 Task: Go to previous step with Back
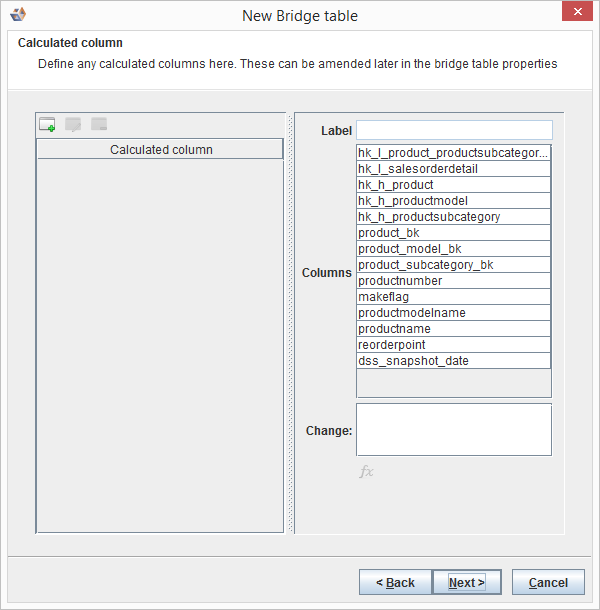click(395, 582)
